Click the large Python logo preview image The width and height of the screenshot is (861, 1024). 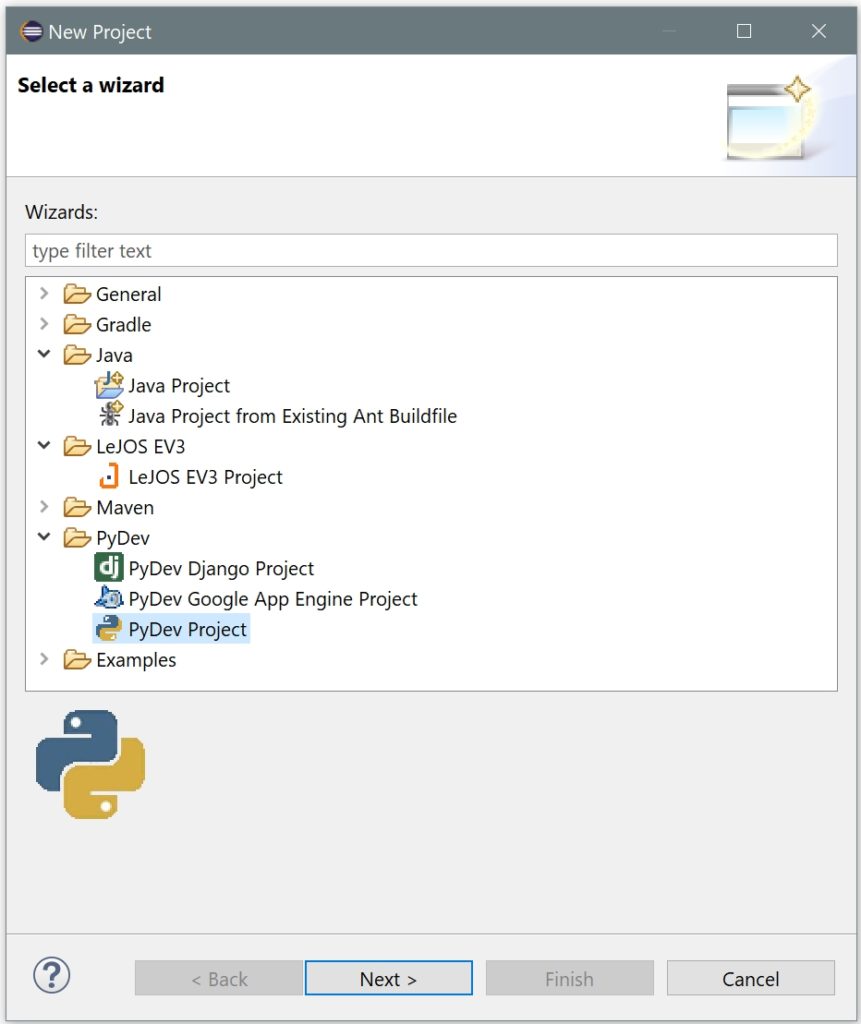click(x=90, y=765)
